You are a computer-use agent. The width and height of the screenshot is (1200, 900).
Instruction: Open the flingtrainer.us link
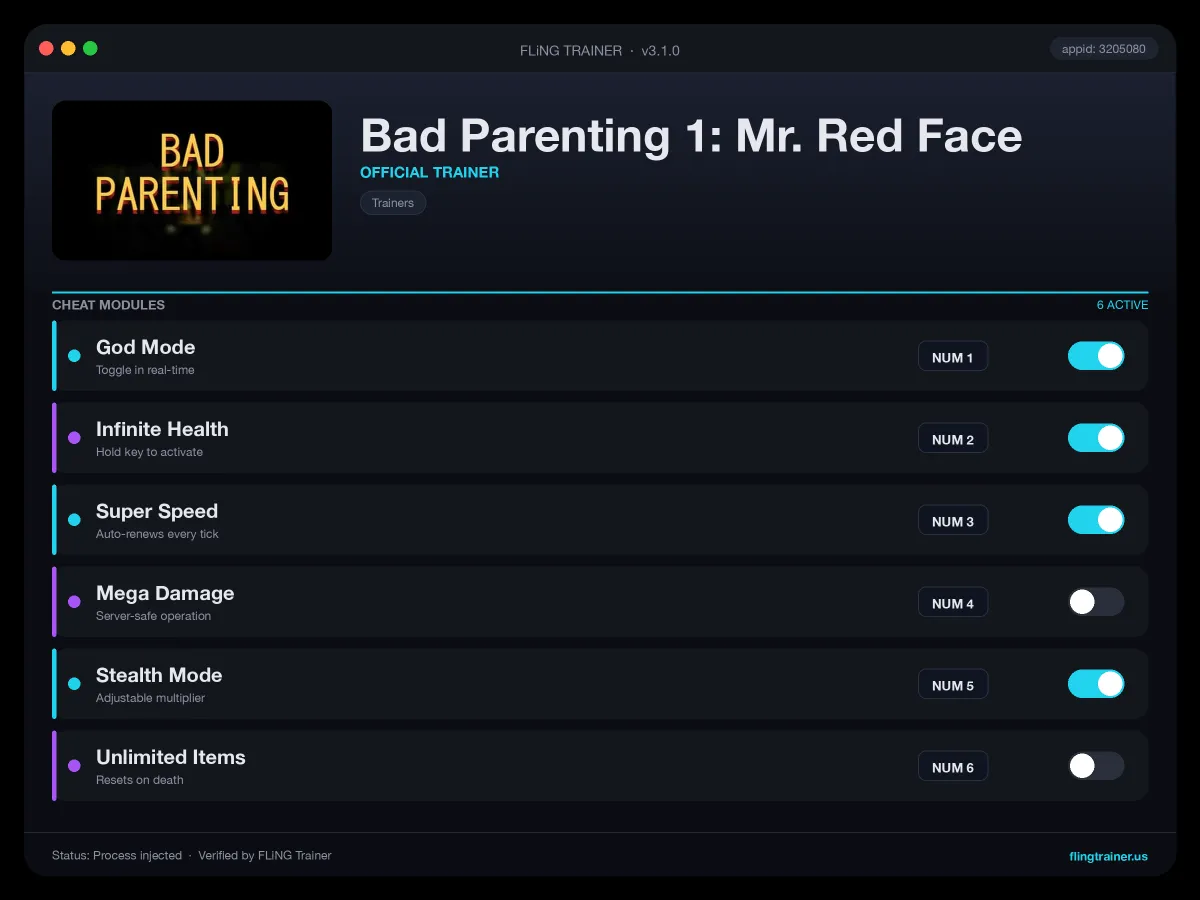tap(1108, 856)
